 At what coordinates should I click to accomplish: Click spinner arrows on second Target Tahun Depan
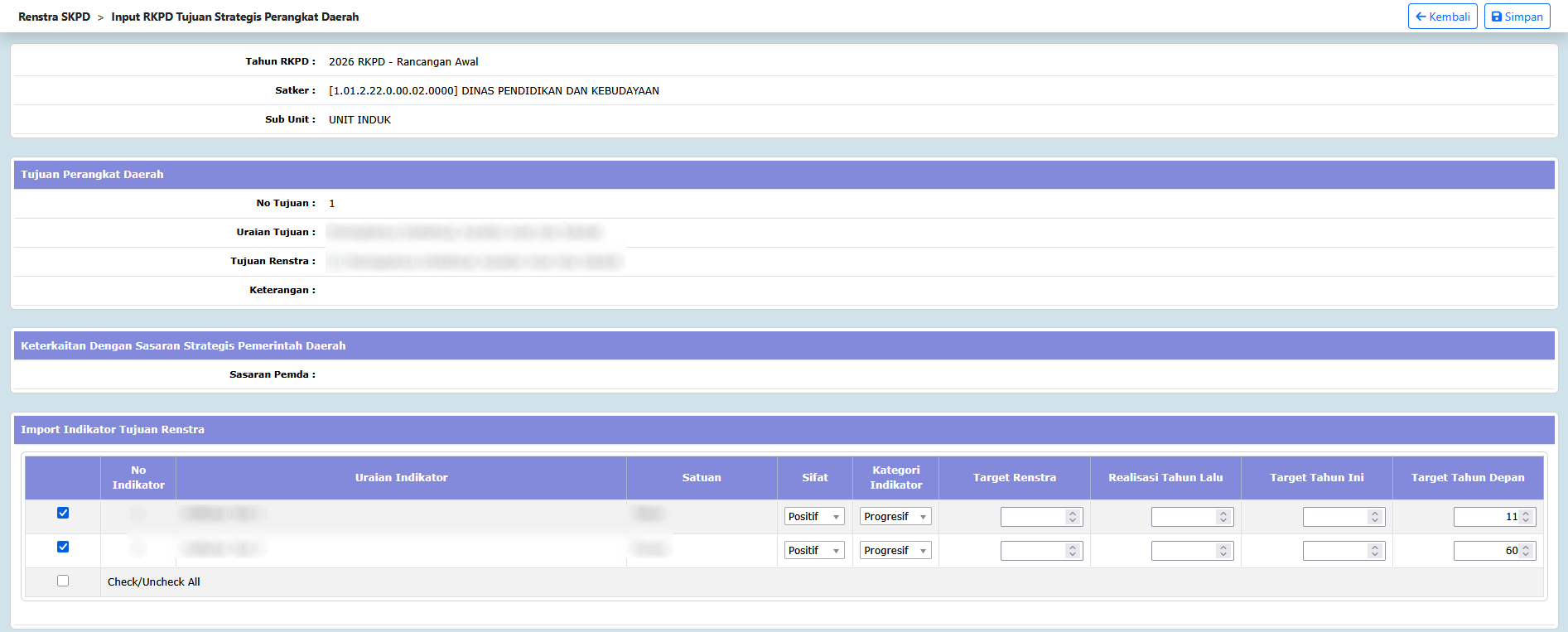(x=1526, y=551)
